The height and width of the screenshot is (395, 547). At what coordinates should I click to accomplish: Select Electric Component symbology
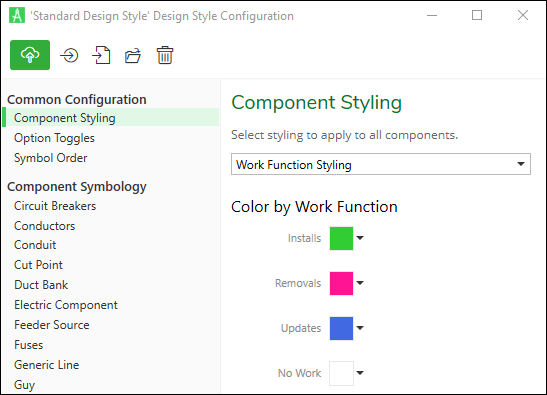[x=66, y=305]
